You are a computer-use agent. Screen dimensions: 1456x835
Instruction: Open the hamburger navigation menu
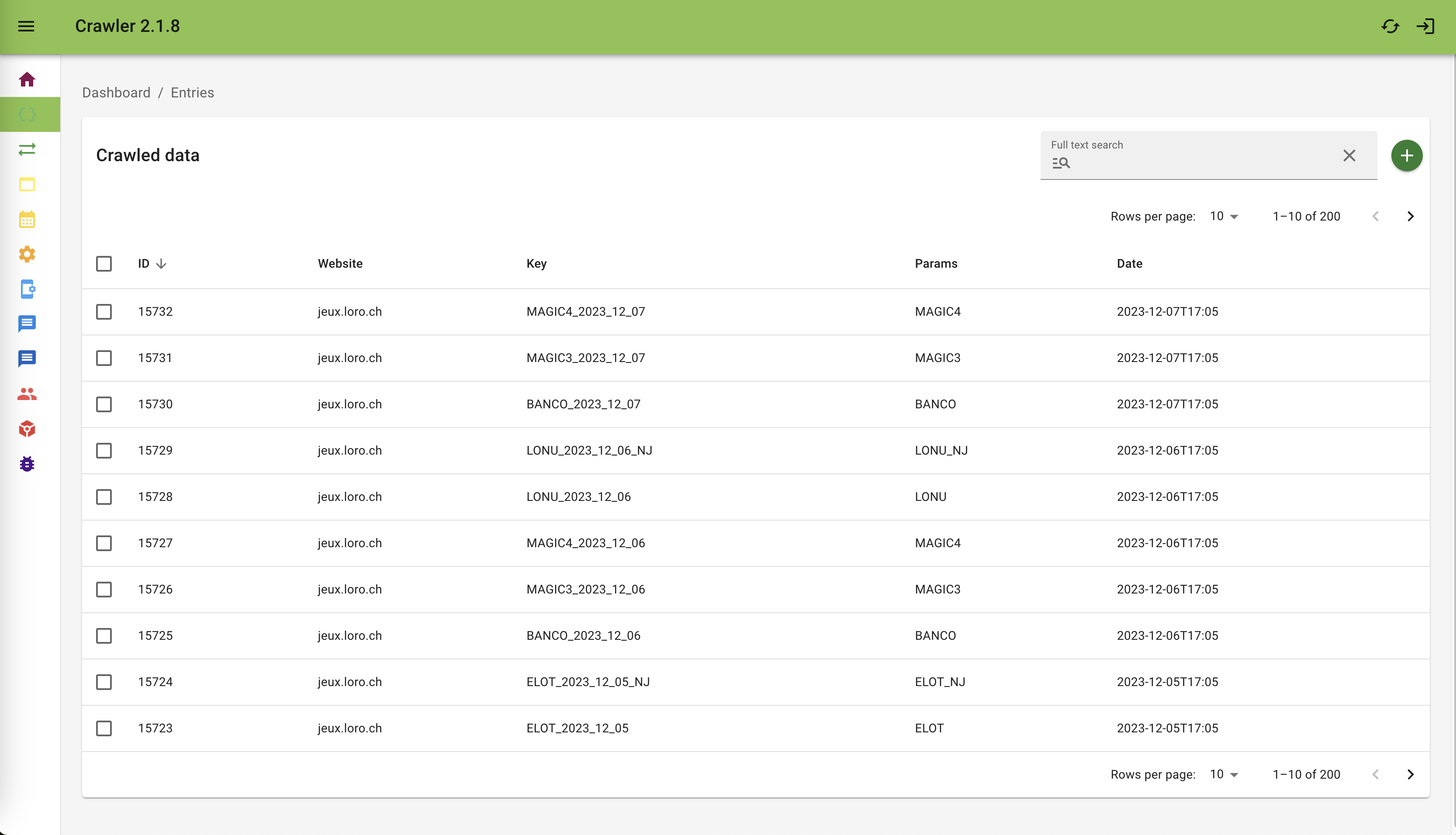pos(26,26)
